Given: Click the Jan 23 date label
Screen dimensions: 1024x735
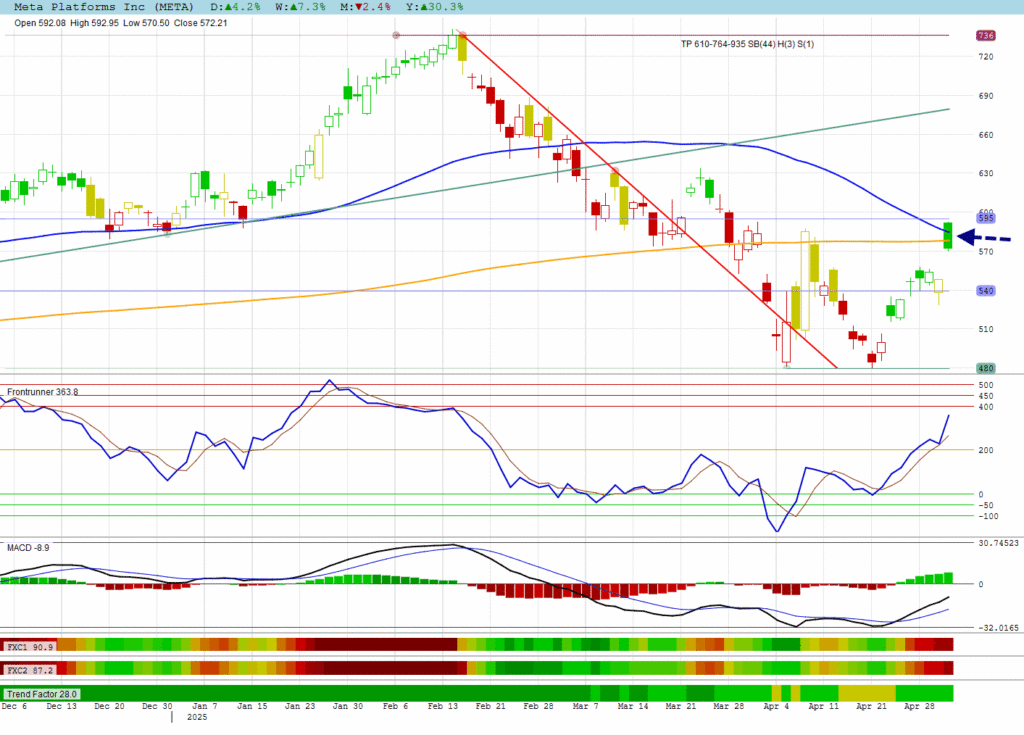Looking at the screenshot, I should [300, 706].
